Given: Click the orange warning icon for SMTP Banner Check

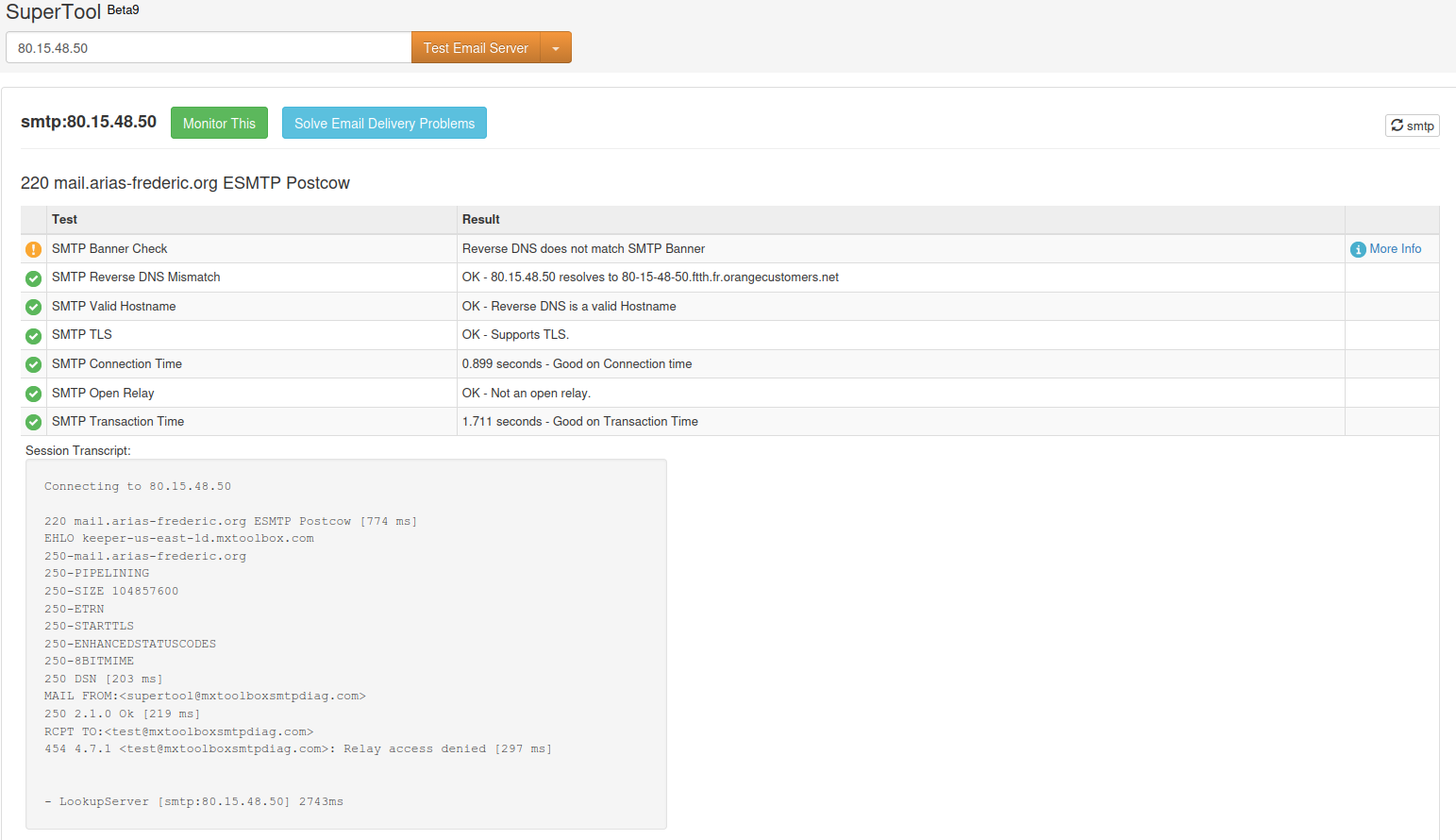Looking at the screenshot, I should [33, 249].
